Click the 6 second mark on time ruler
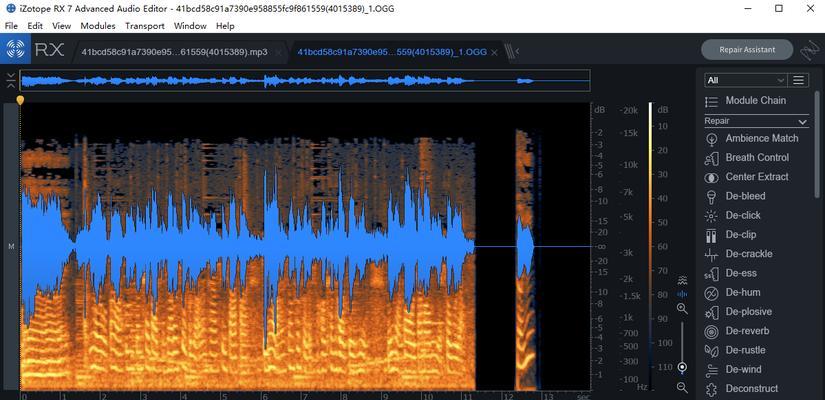825x400 pixels. (x=265, y=396)
